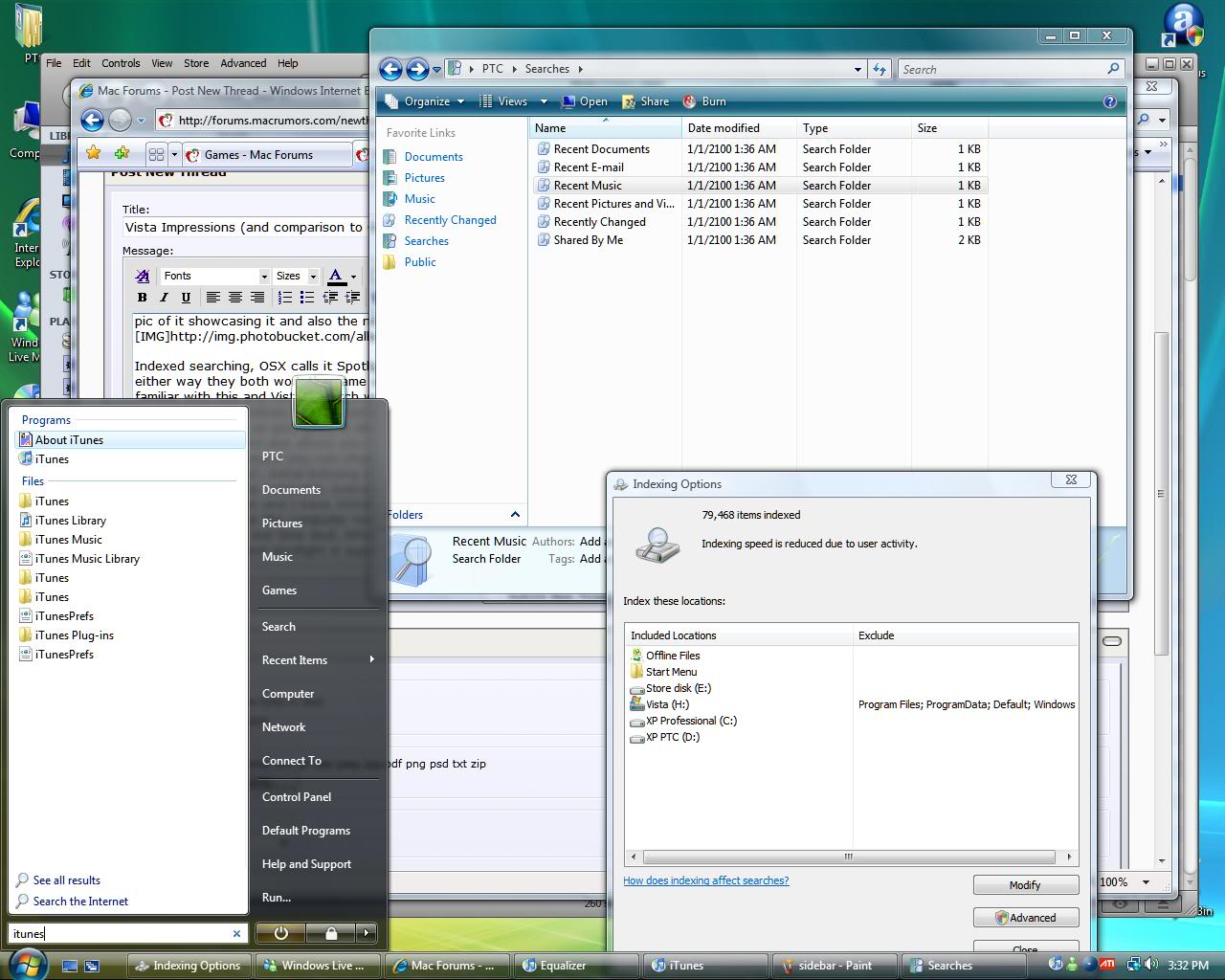Screen dimensions: 1225x980
Task: Click the remove text formatting icon
Action: 143,276
